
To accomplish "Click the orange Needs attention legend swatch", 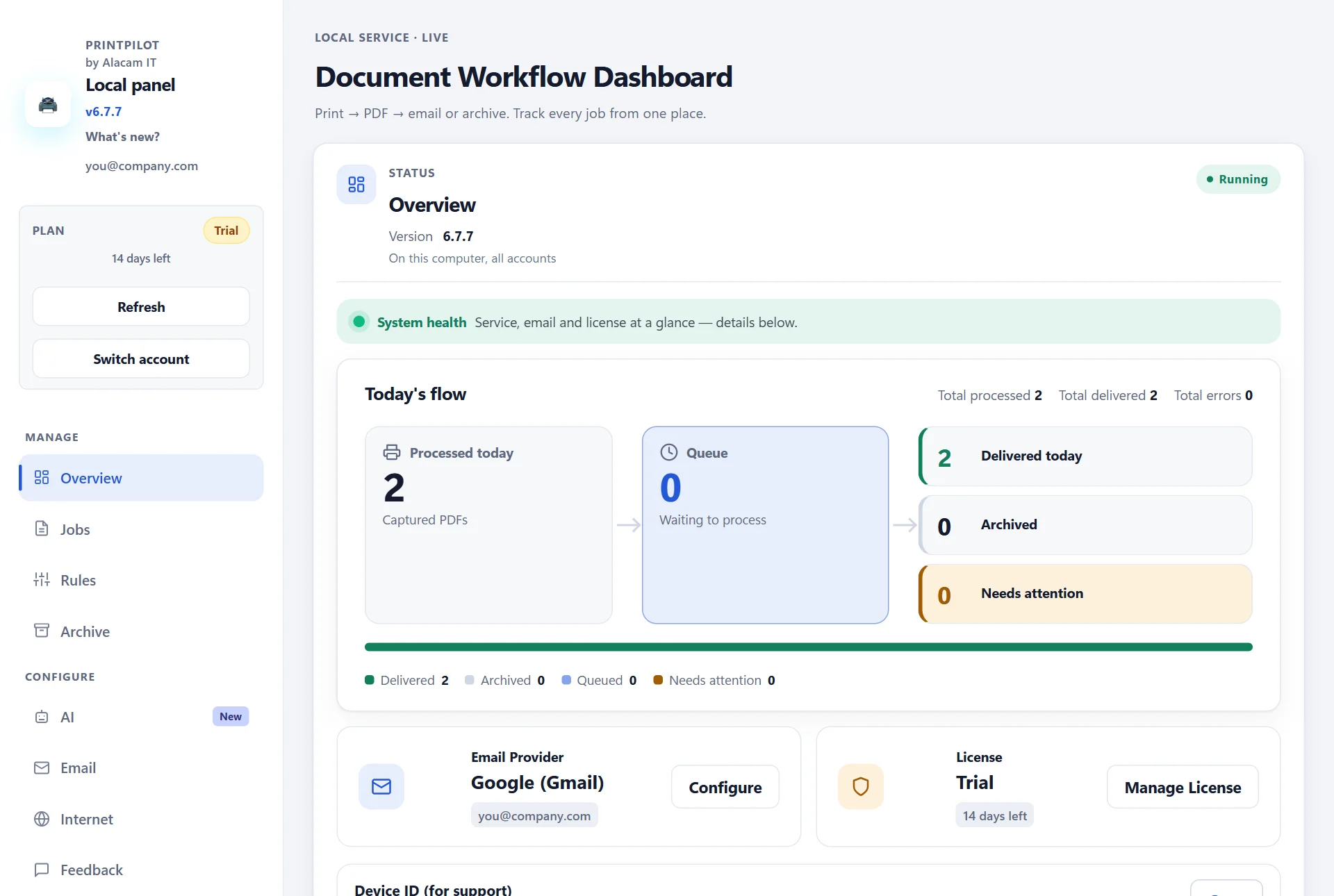I will [x=658, y=680].
